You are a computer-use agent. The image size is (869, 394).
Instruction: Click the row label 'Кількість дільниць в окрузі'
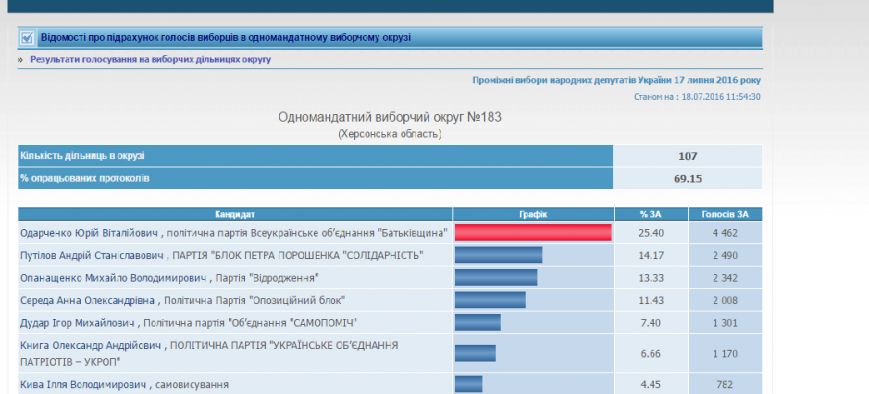pos(83,156)
